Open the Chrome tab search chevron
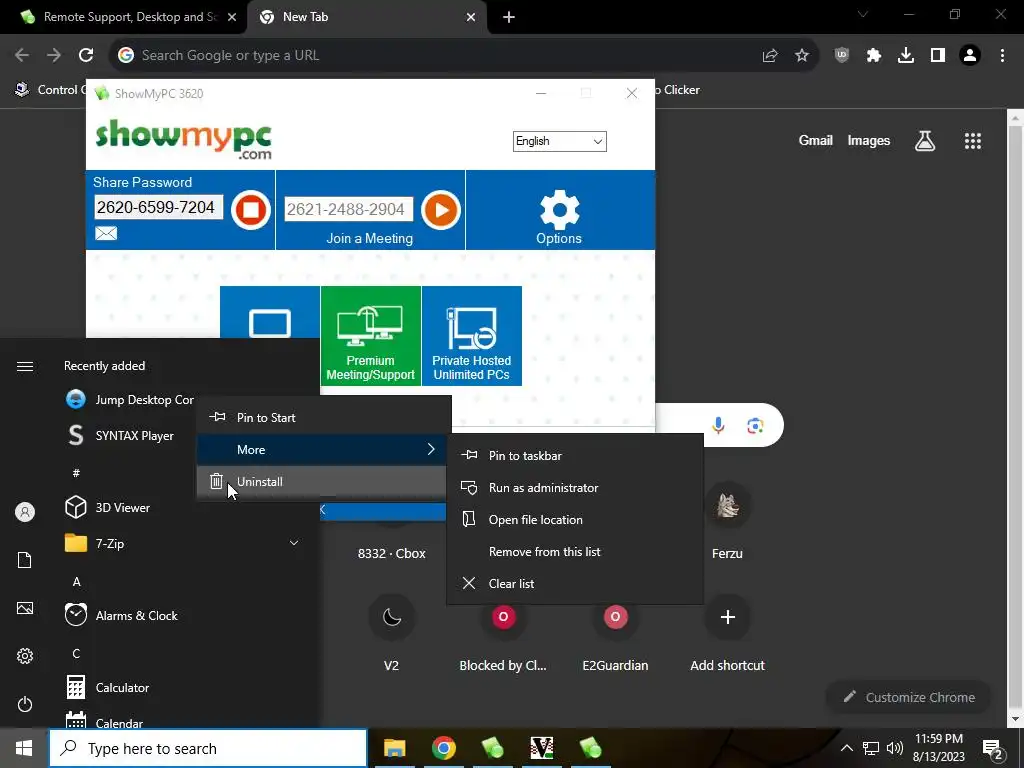This screenshot has height=768, width=1024. pyautogui.click(x=863, y=14)
